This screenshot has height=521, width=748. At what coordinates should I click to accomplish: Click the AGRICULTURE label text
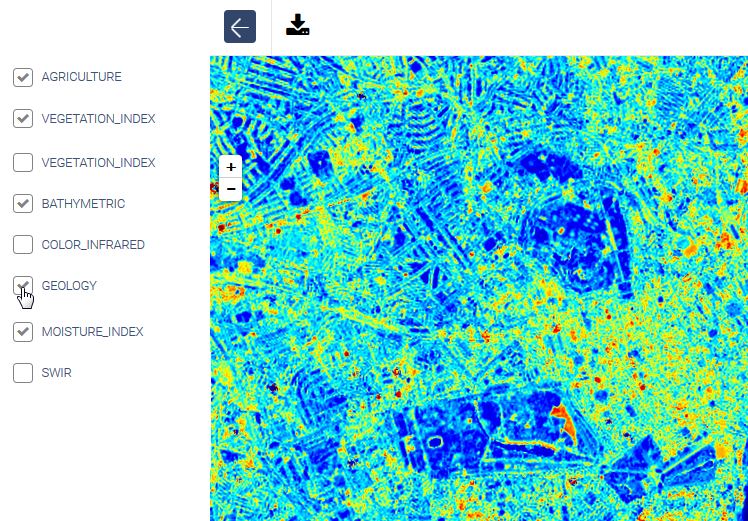[82, 77]
